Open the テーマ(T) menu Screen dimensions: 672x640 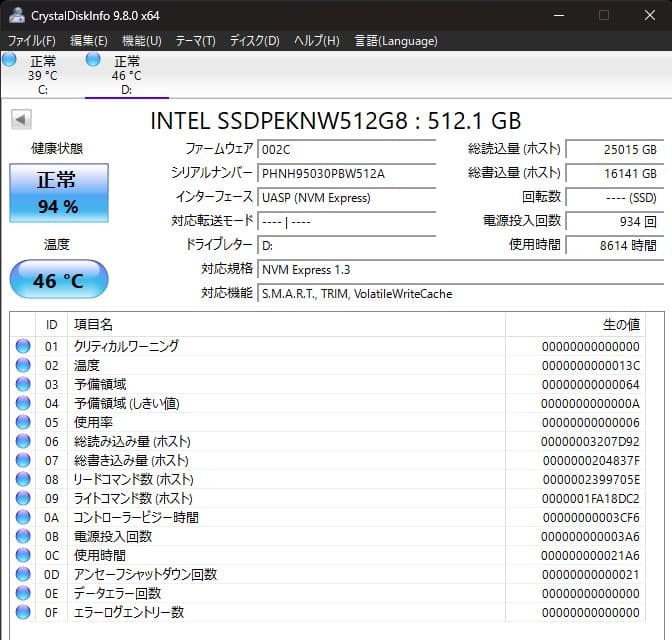[x=195, y=41]
